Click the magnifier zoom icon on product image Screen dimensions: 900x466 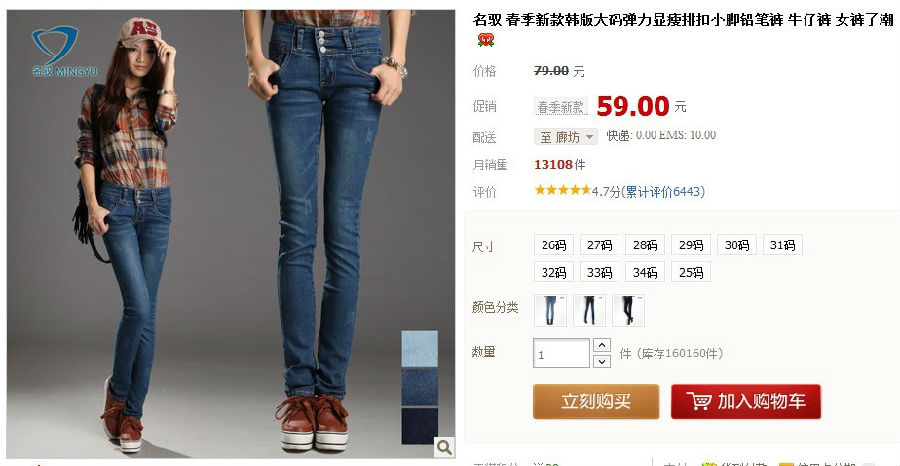444,446
